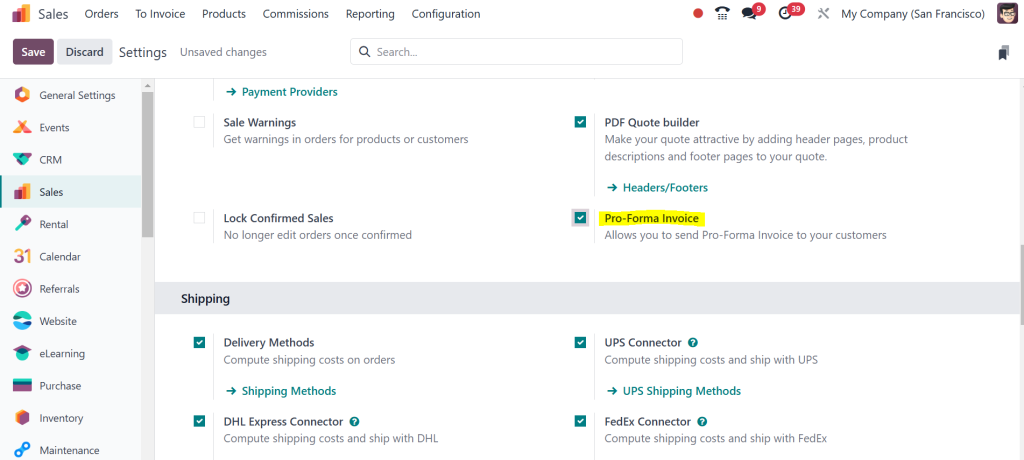Viewport: 1024px width, 460px height.
Task: Click 'Get warnings in orders for products or customers'
Action: pos(346,139)
